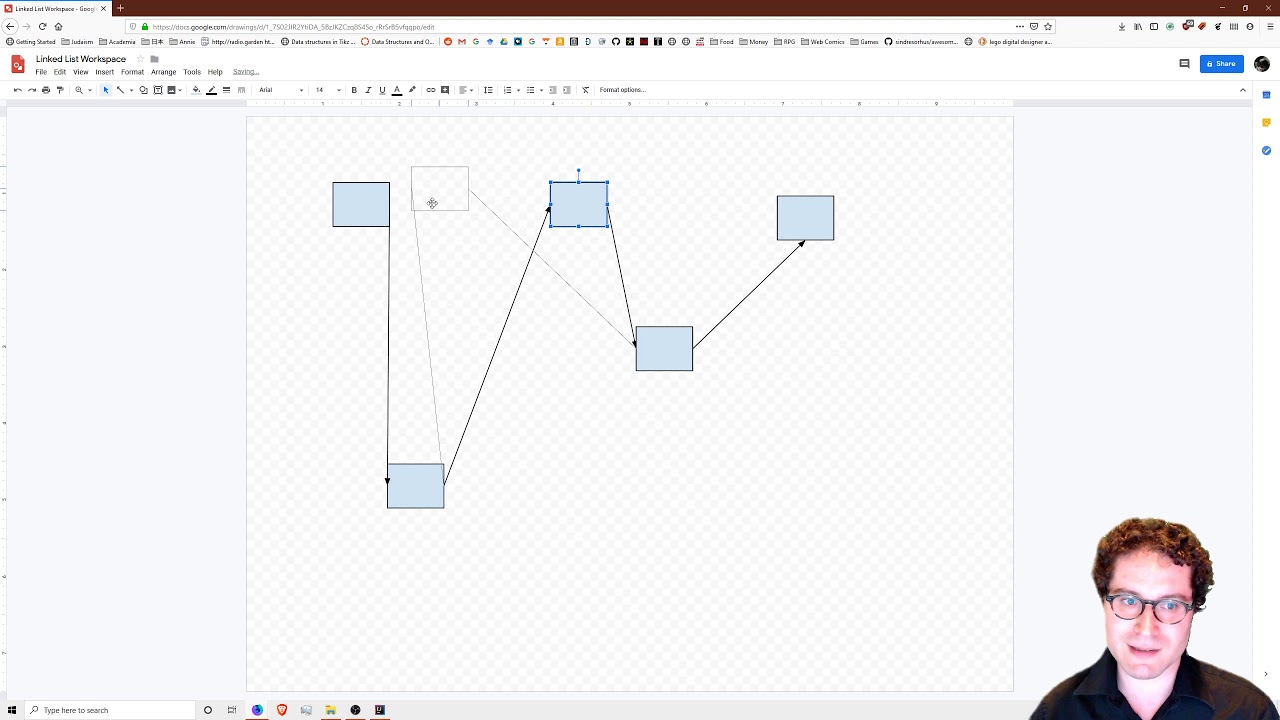Open the Tools menu
1280x720 pixels.
coord(192,72)
